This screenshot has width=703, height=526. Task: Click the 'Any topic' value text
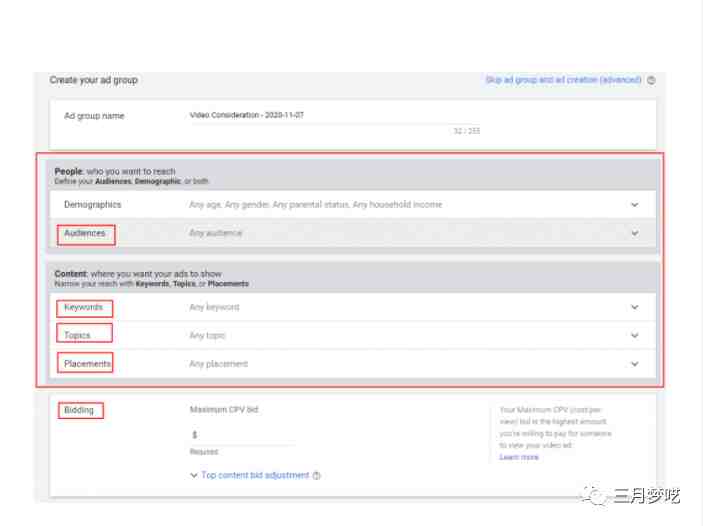(207, 335)
